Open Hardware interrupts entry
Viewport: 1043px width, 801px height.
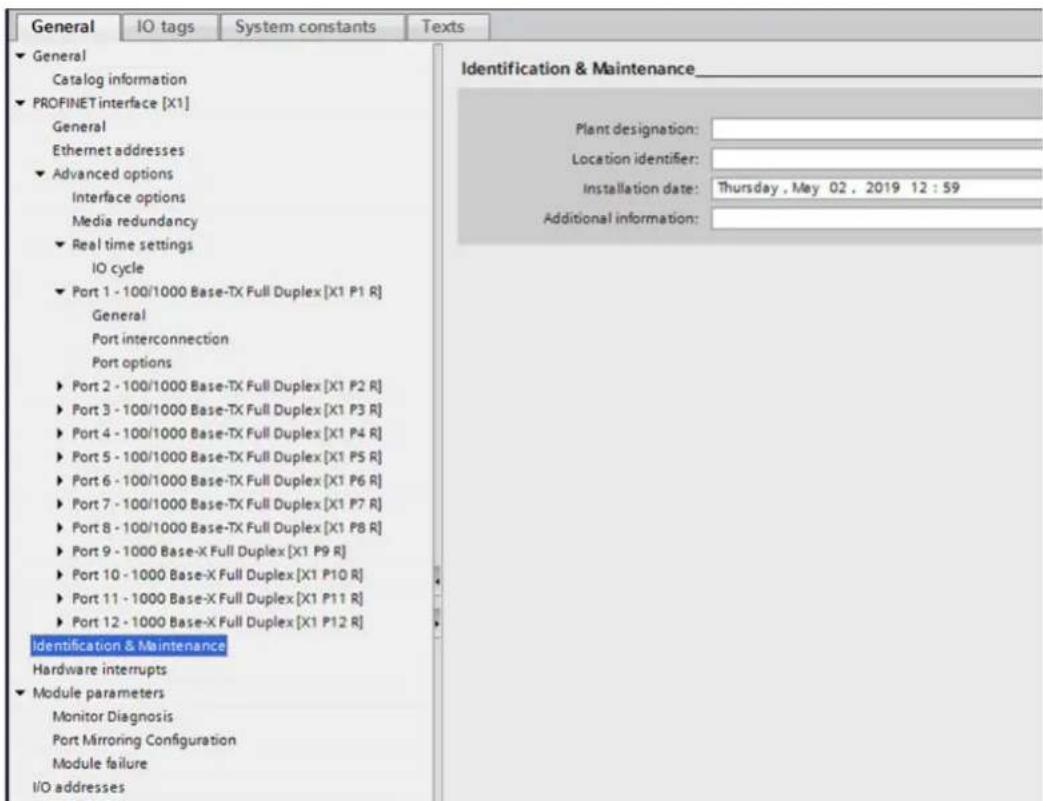[100, 669]
